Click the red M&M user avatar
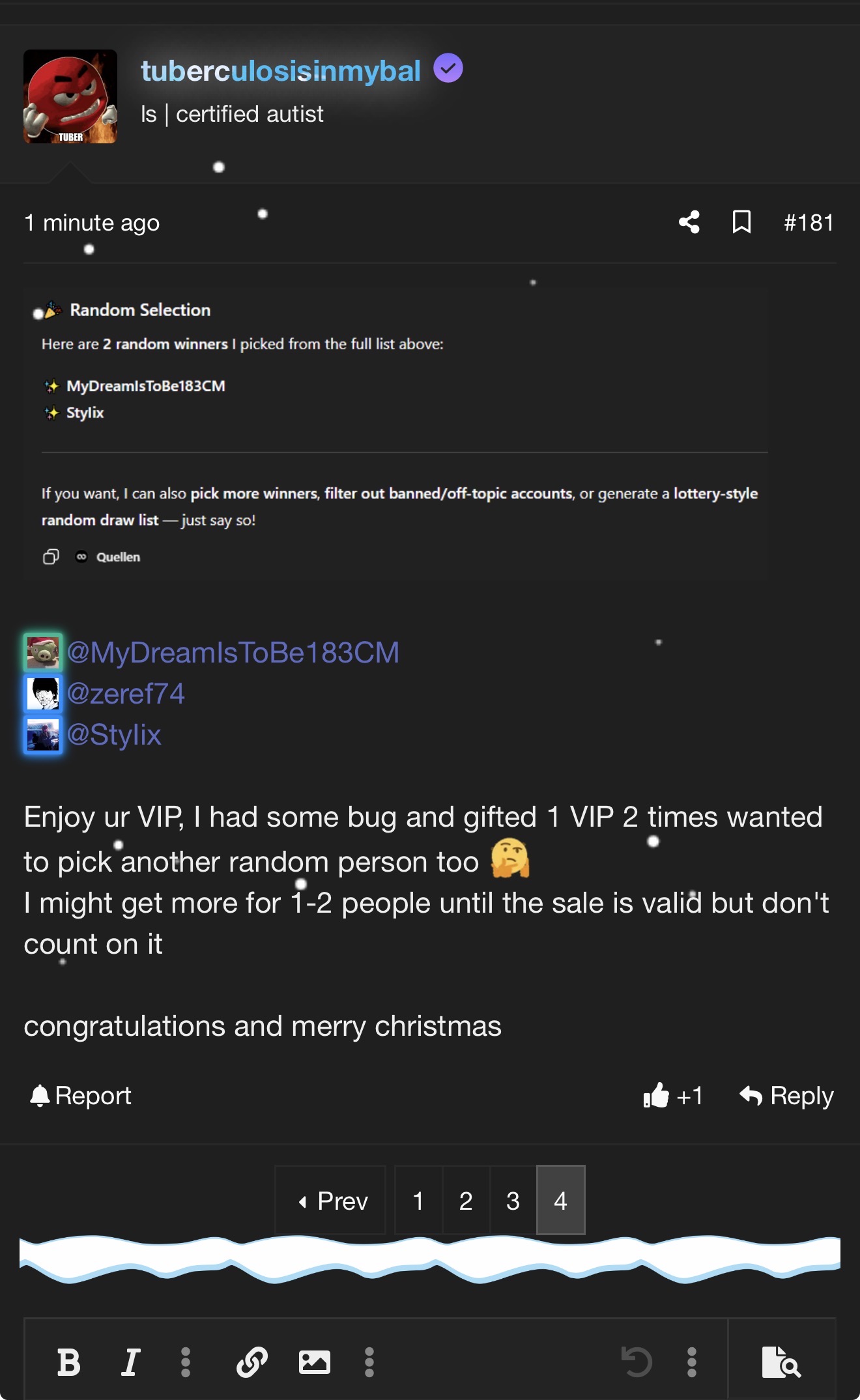Screen dimensions: 860x1400 pyautogui.click(x=70, y=96)
